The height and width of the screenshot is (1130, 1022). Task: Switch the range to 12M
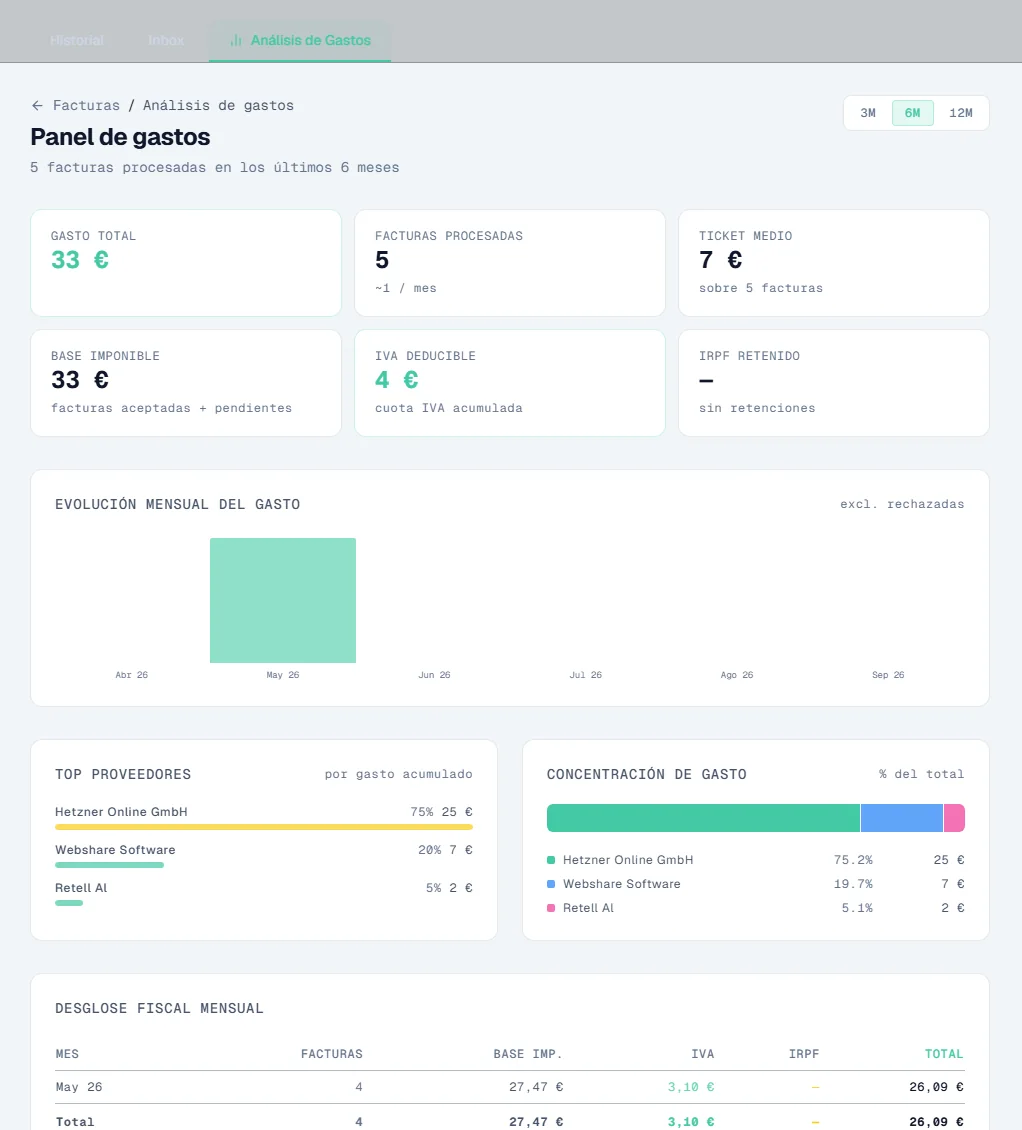point(961,113)
